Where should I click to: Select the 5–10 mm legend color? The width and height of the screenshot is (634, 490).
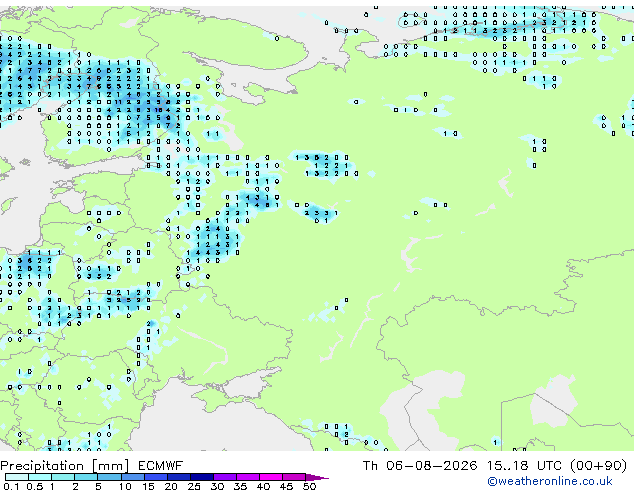coord(109,477)
